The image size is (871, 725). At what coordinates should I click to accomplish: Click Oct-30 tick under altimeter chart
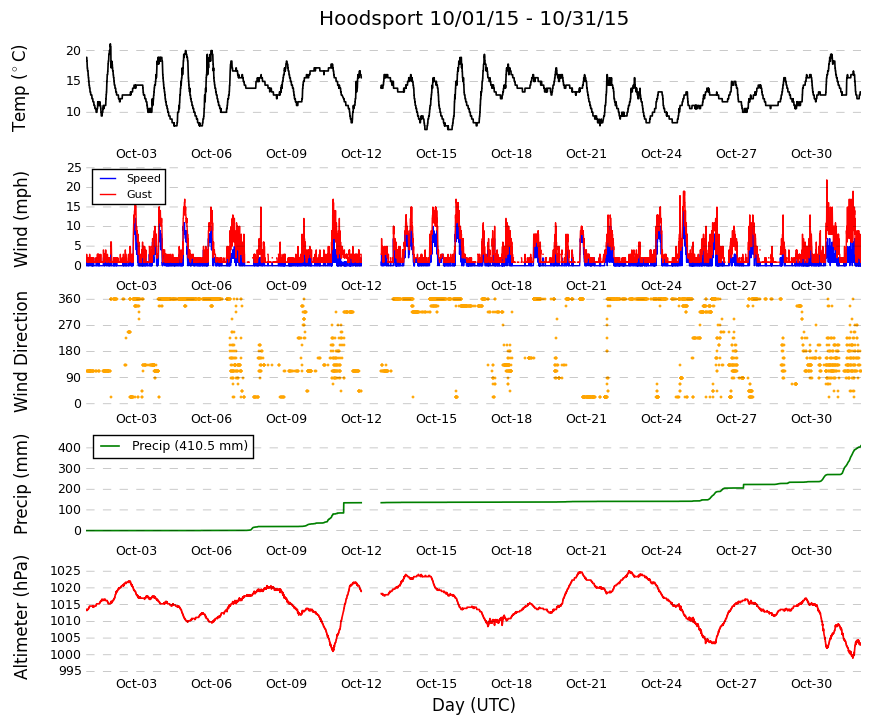(811, 684)
